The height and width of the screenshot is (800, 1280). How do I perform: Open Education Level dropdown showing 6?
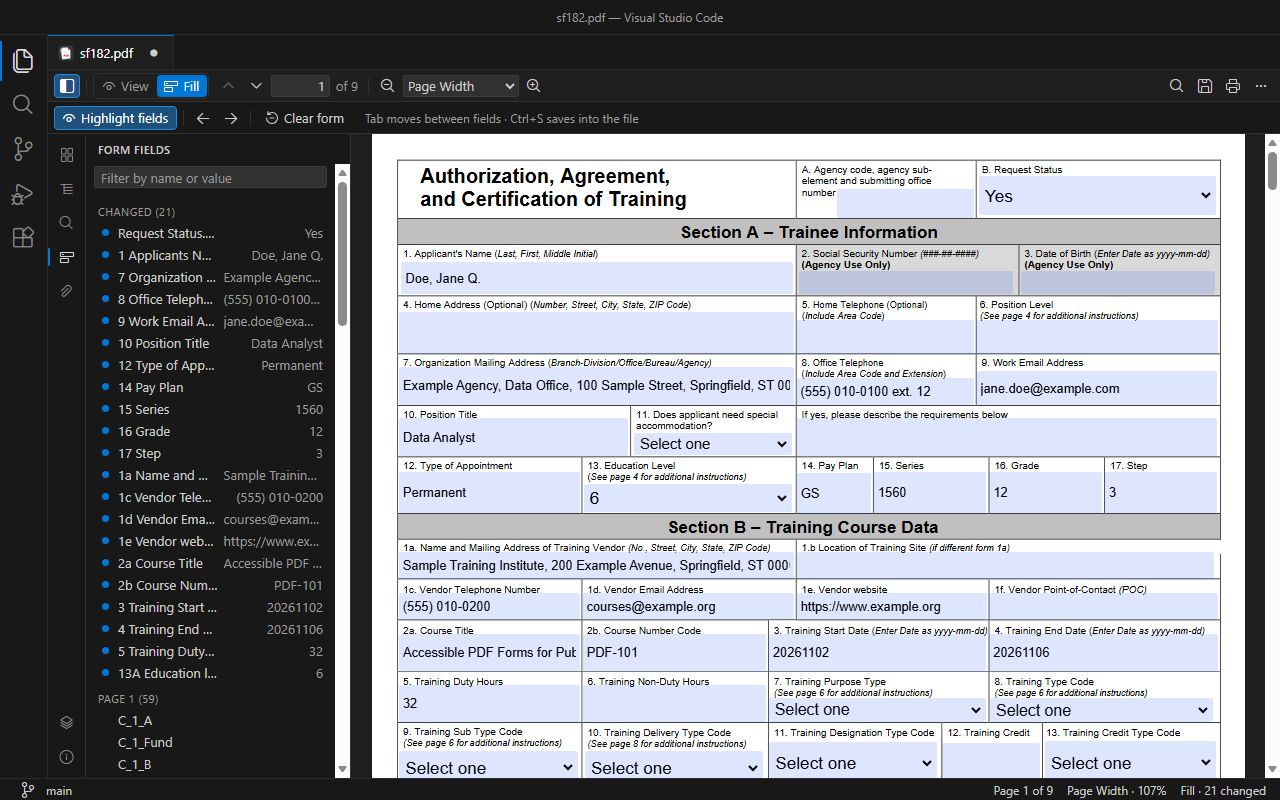(689, 497)
